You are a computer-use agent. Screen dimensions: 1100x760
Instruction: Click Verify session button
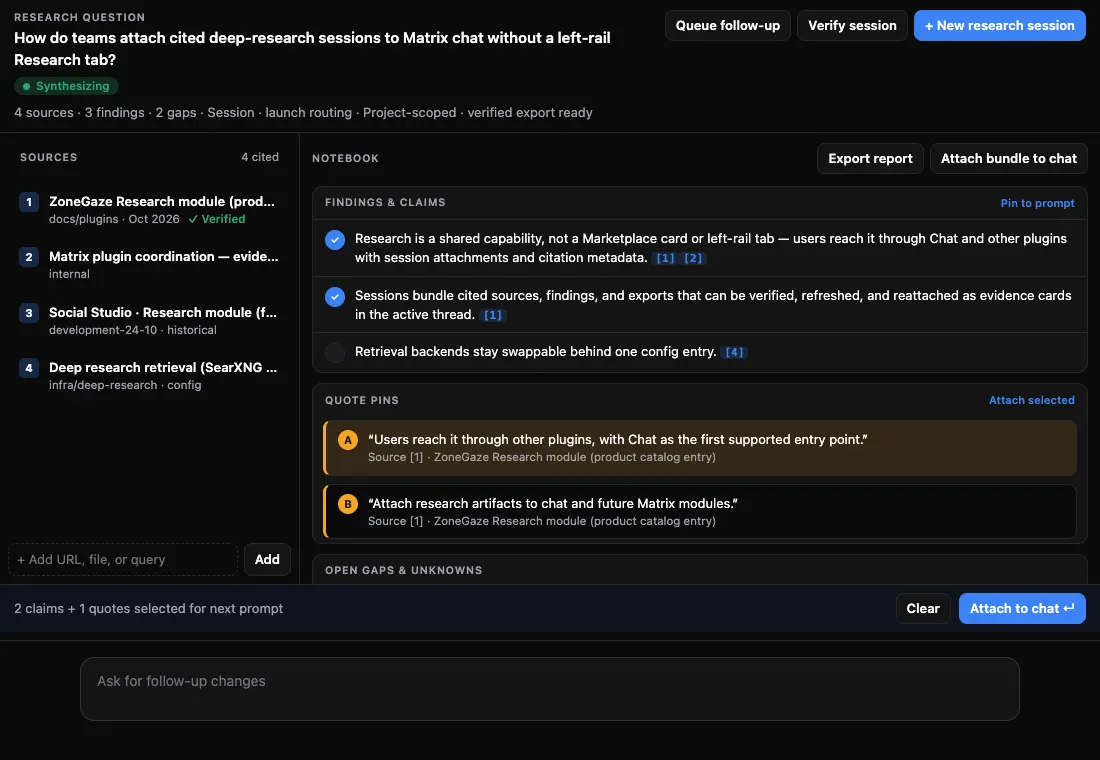tap(852, 25)
